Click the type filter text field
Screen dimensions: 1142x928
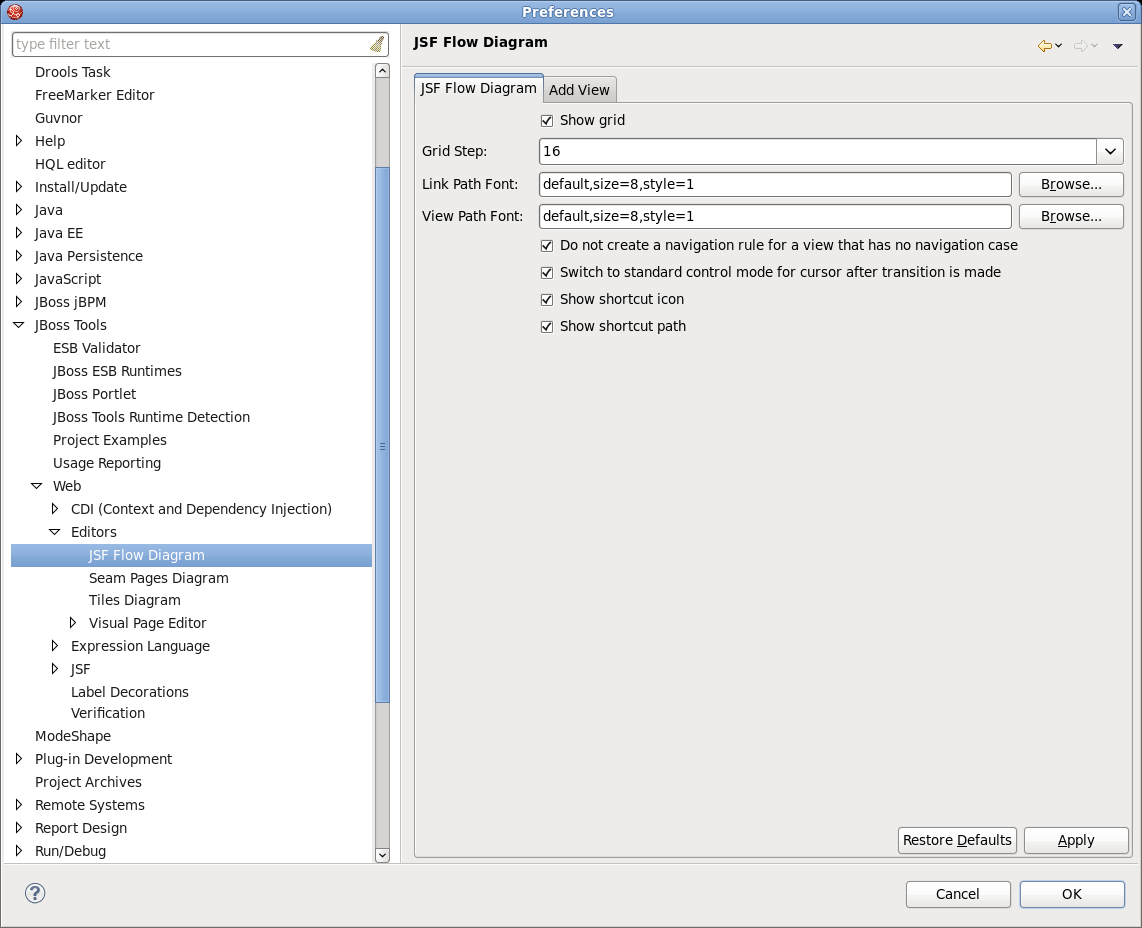(x=190, y=44)
